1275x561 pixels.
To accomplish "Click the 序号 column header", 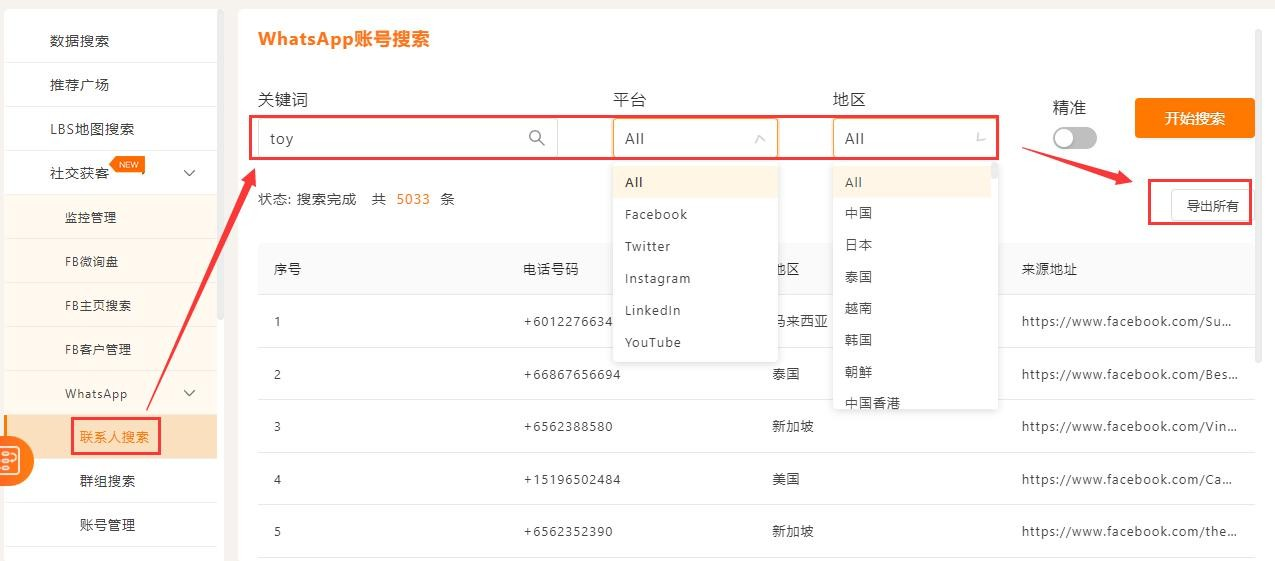I will tap(287, 269).
